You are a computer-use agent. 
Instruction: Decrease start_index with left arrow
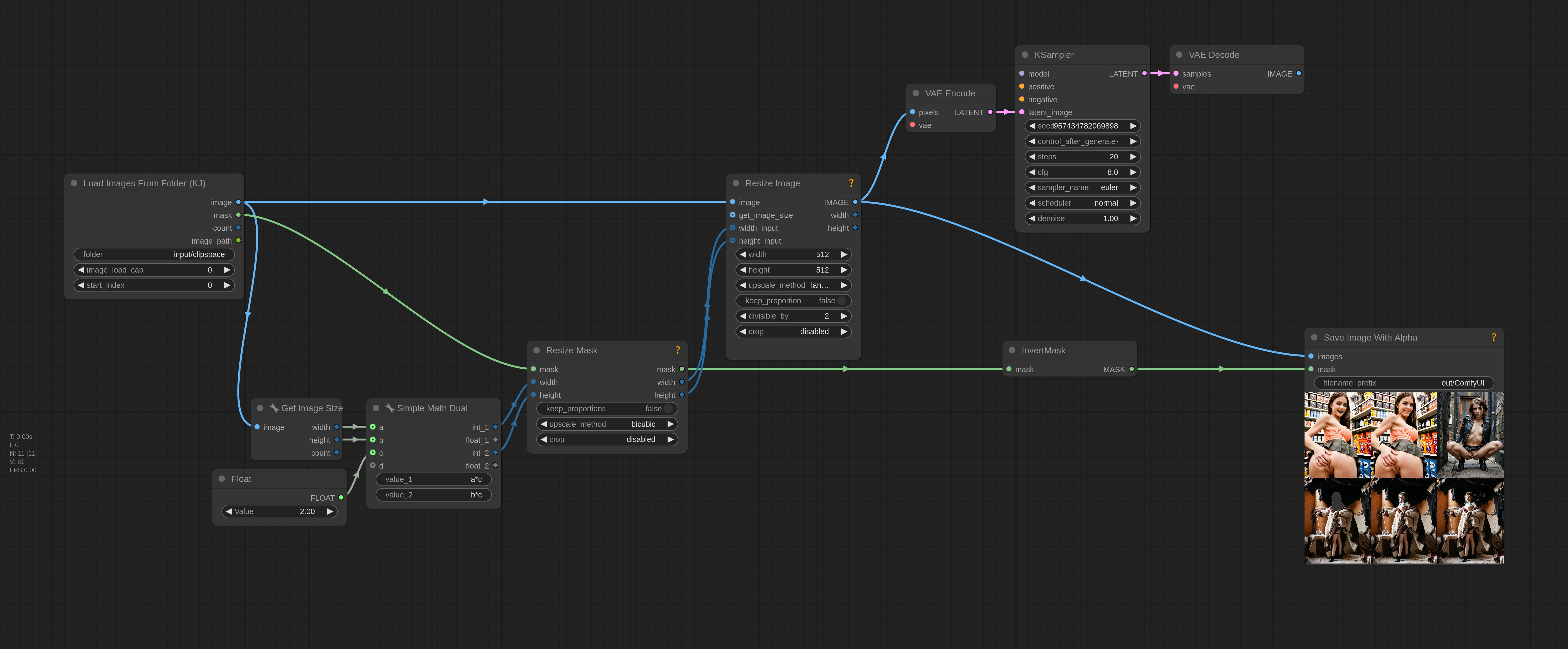pos(81,285)
